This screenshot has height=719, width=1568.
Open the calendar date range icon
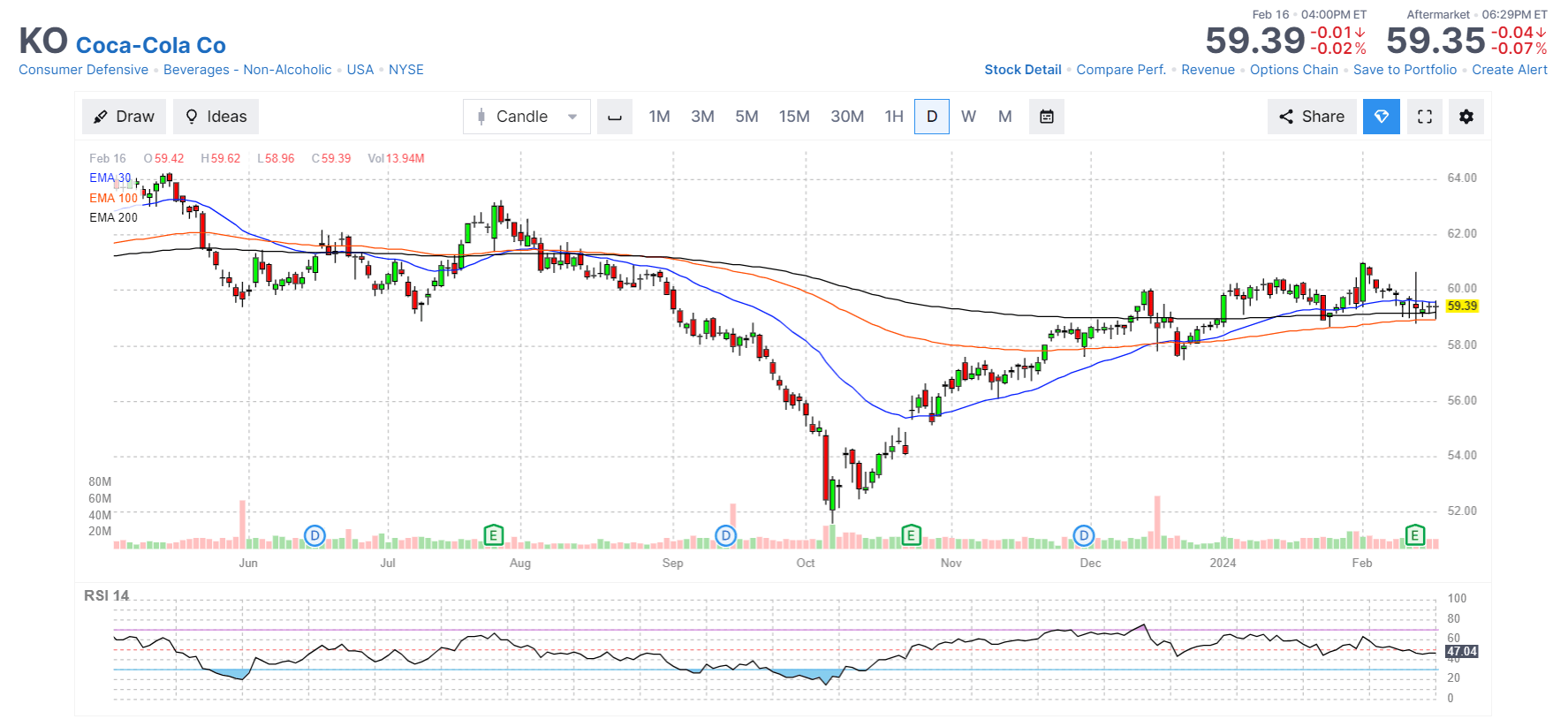coord(1047,117)
